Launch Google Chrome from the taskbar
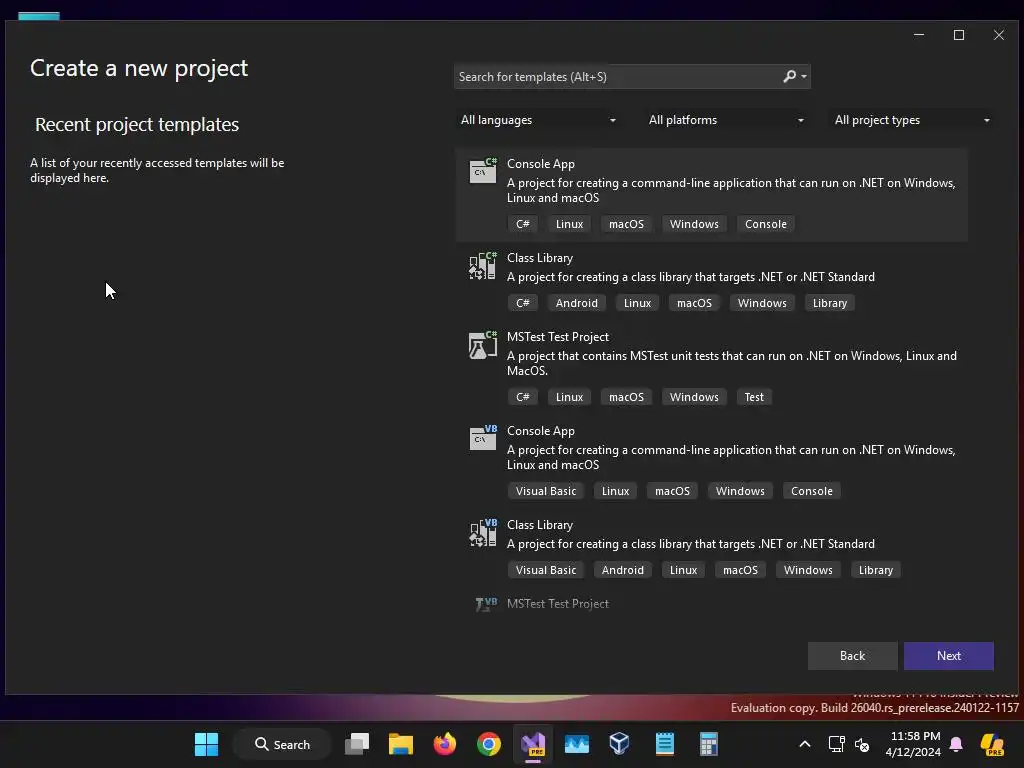The image size is (1024, 768). click(x=488, y=744)
